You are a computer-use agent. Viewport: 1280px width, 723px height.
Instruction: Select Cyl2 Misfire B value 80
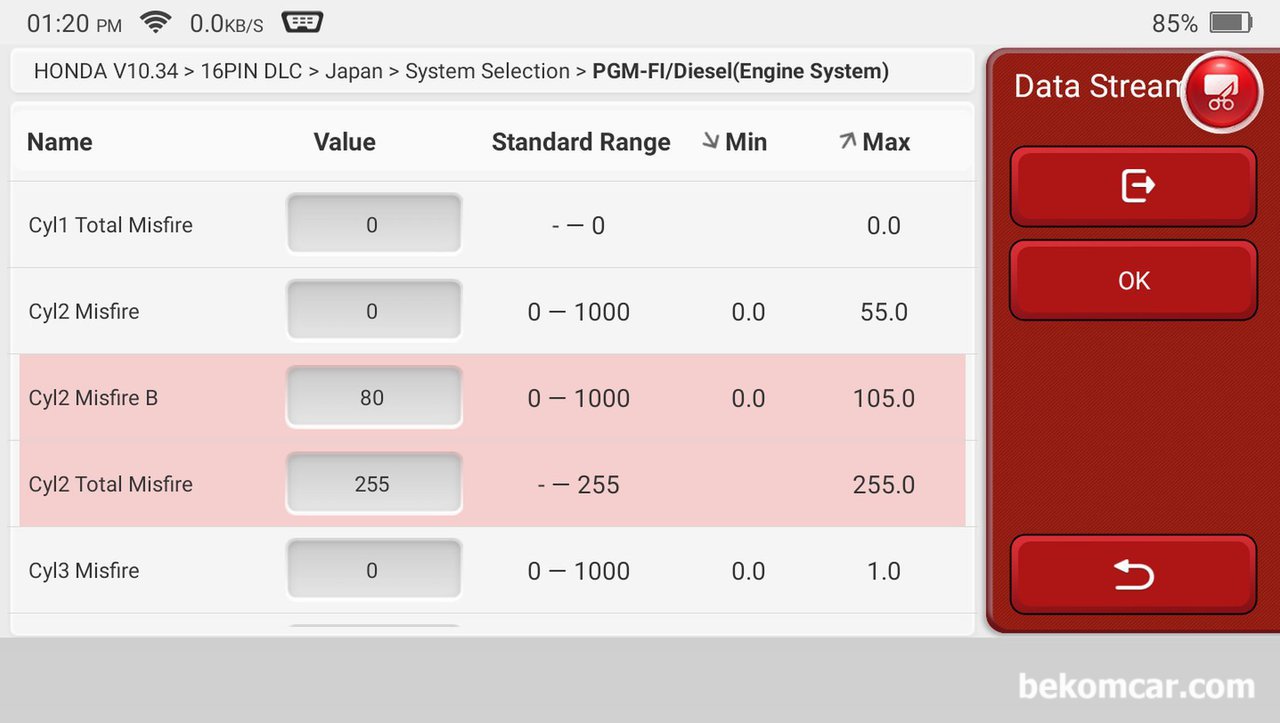(373, 397)
